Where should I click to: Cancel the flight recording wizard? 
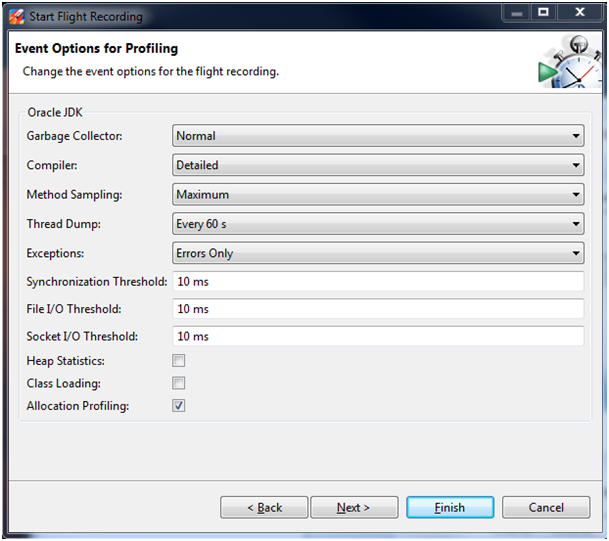(x=546, y=508)
